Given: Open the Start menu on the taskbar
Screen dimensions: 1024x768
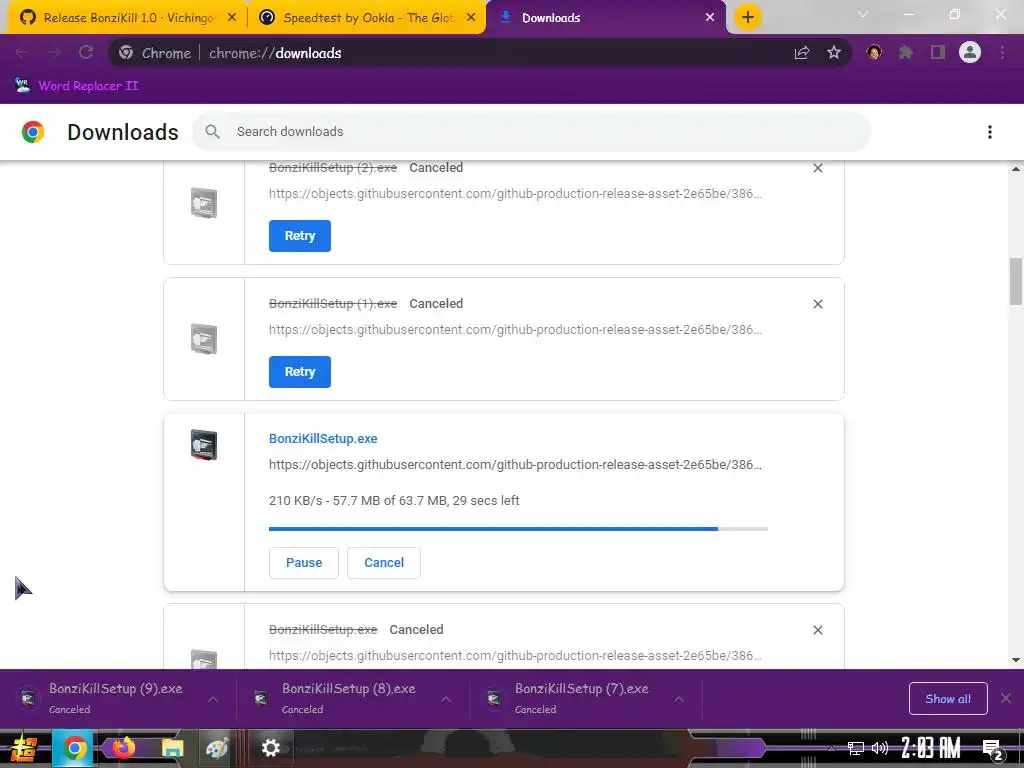Looking at the screenshot, I should [24, 748].
